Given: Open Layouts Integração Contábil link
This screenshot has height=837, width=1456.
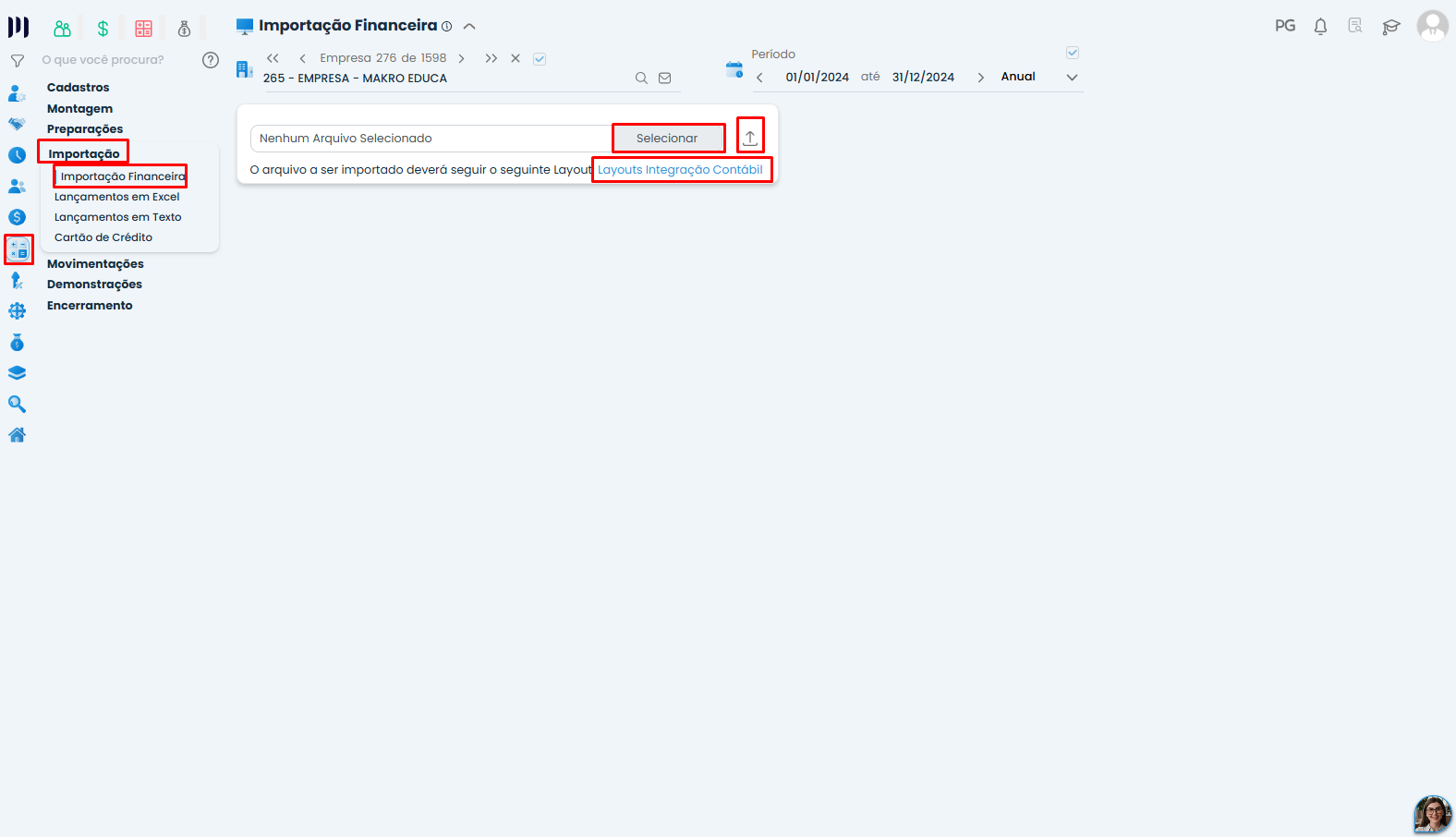Looking at the screenshot, I should tap(680, 170).
